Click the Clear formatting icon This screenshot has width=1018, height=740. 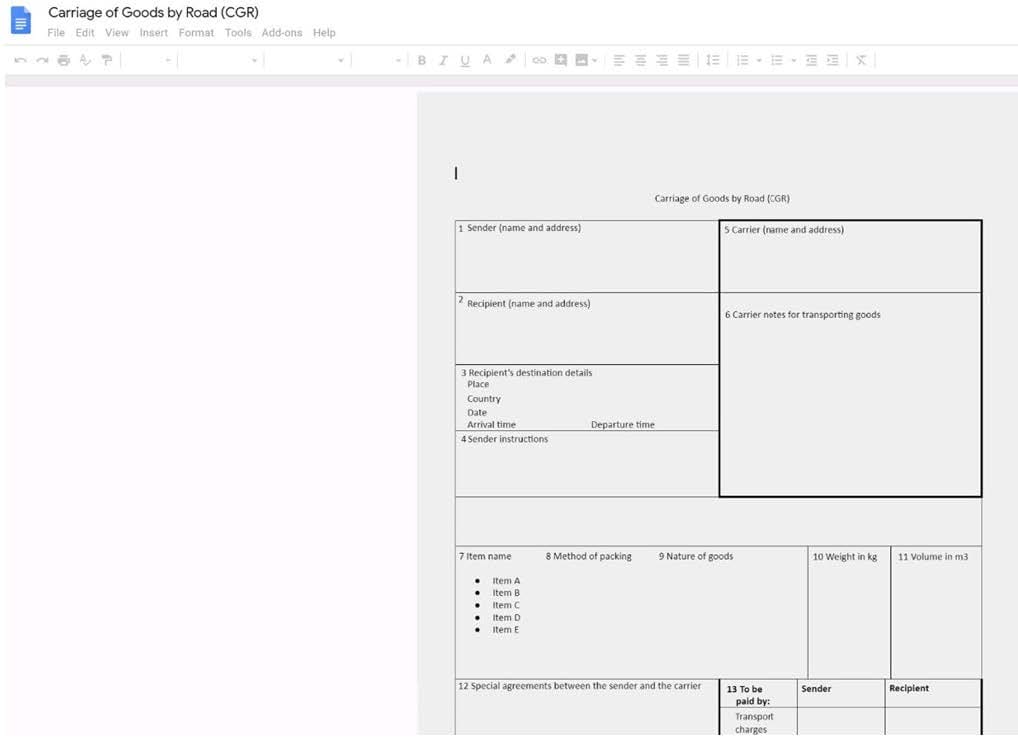(861, 61)
